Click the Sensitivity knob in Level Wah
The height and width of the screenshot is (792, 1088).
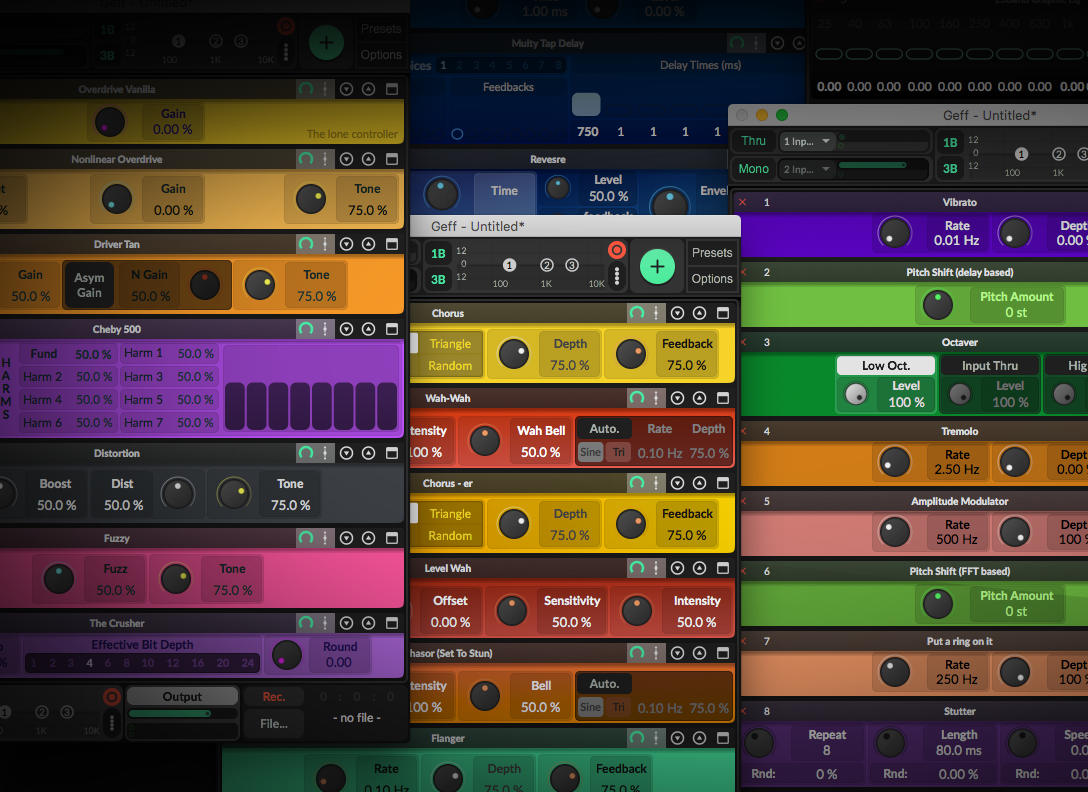coord(512,611)
